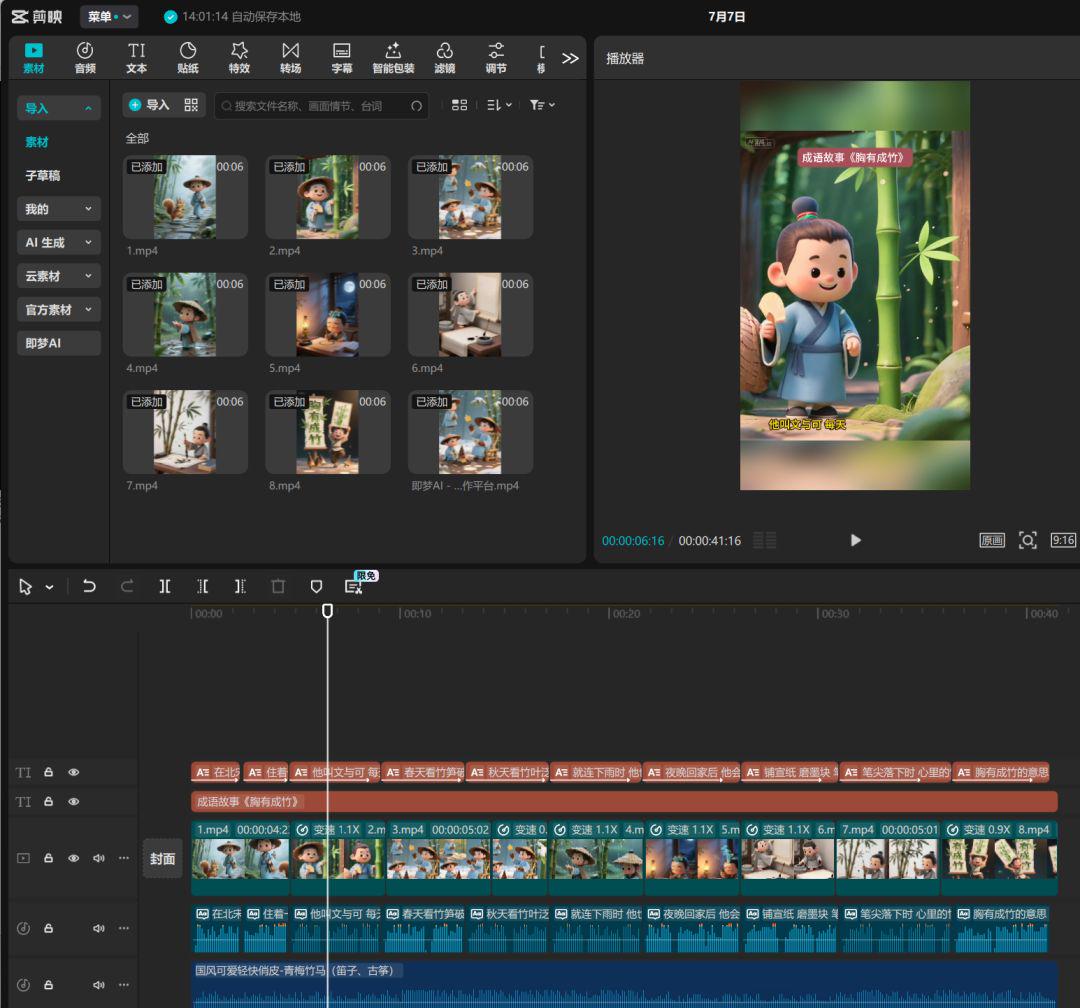Open the 音频 audio panel
This screenshot has width=1080, height=1008.
(85, 57)
